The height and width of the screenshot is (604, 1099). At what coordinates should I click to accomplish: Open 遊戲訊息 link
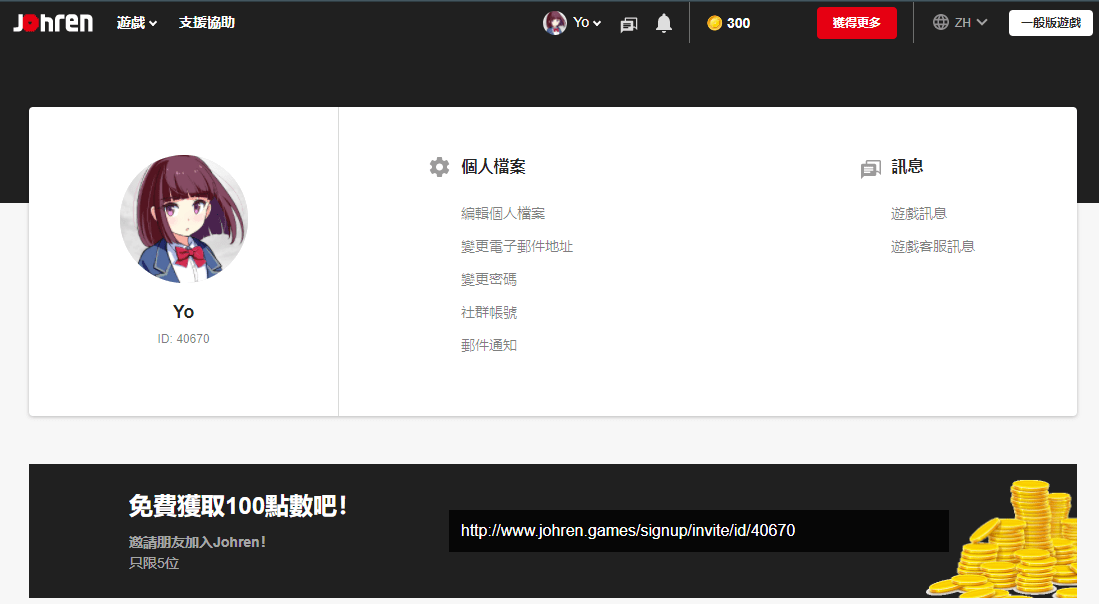pos(919,214)
